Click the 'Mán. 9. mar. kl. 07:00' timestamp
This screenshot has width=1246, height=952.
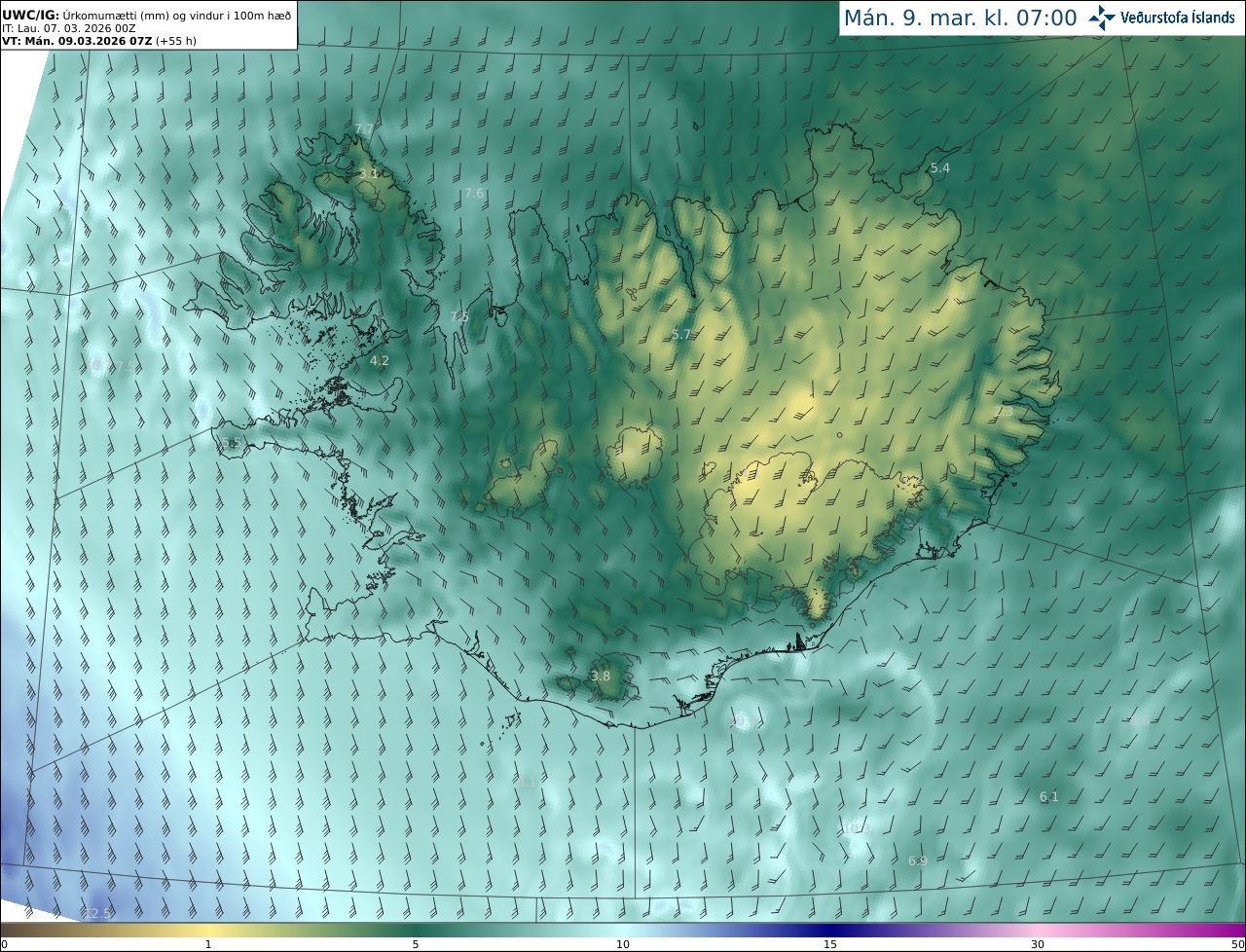click(960, 18)
